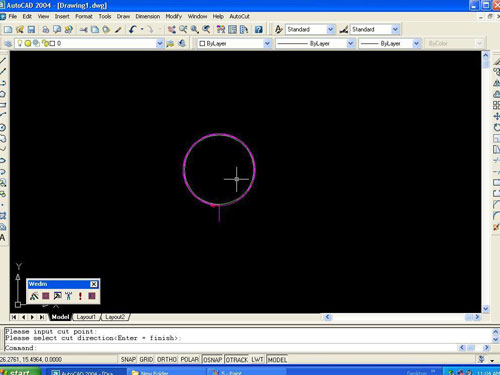This screenshot has width=500, height=375.
Task: Switch to the Layout2 tab
Action: 115,317
